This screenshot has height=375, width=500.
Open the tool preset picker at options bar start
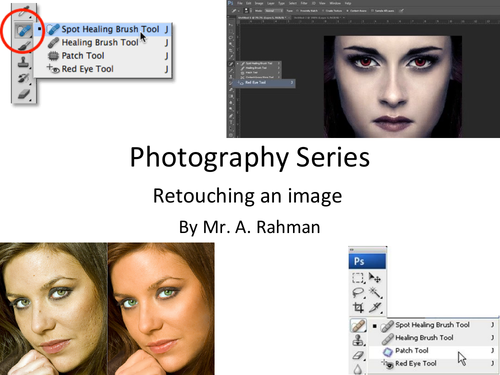coord(236,11)
